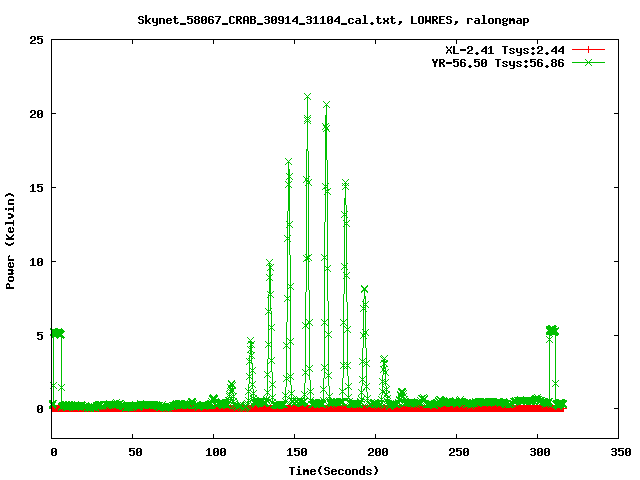Click x-axis tick label 100
Screen dimensions: 640x480
[216, 452]
